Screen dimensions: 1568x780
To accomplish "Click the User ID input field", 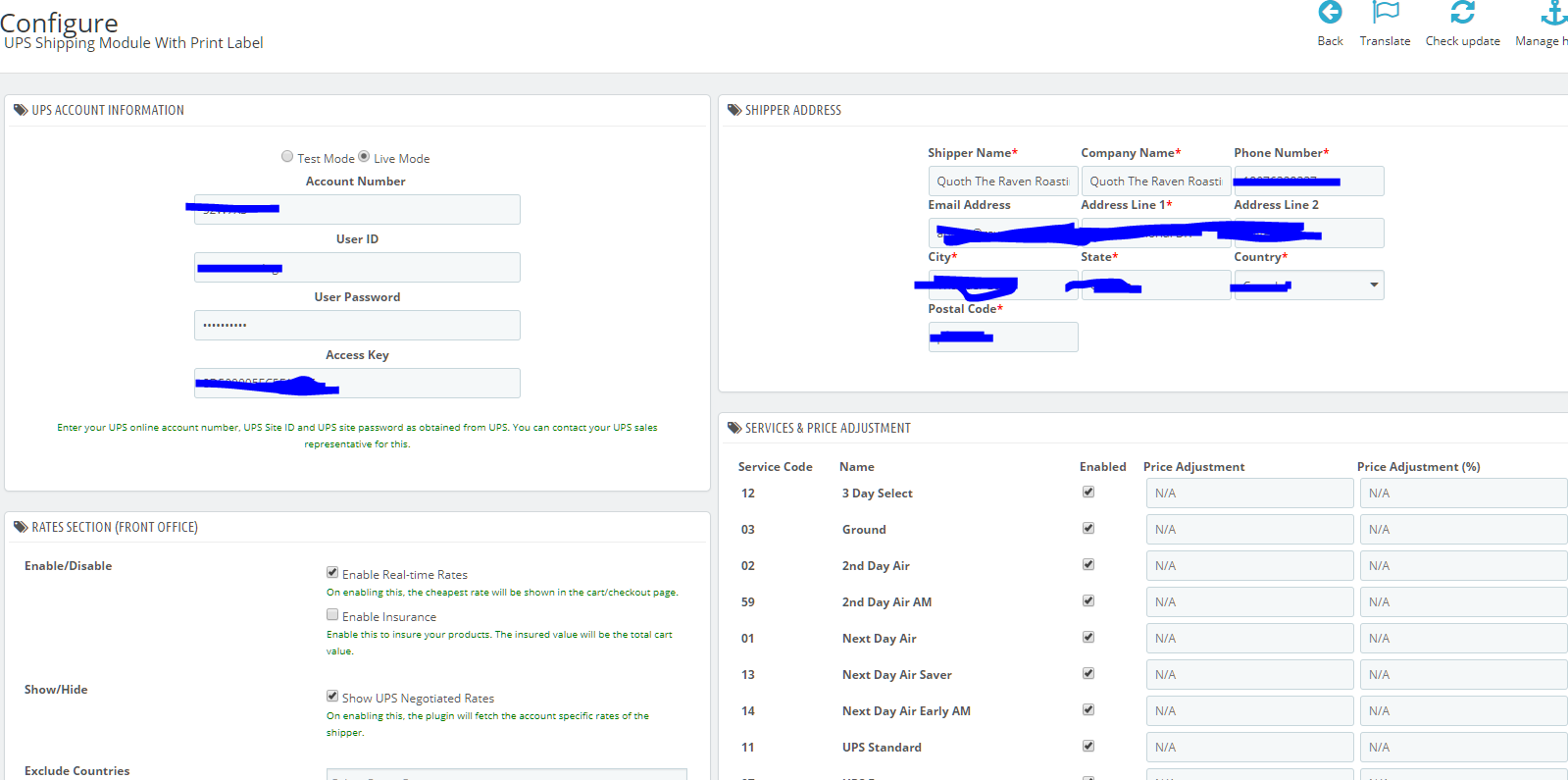I will 357,267.
